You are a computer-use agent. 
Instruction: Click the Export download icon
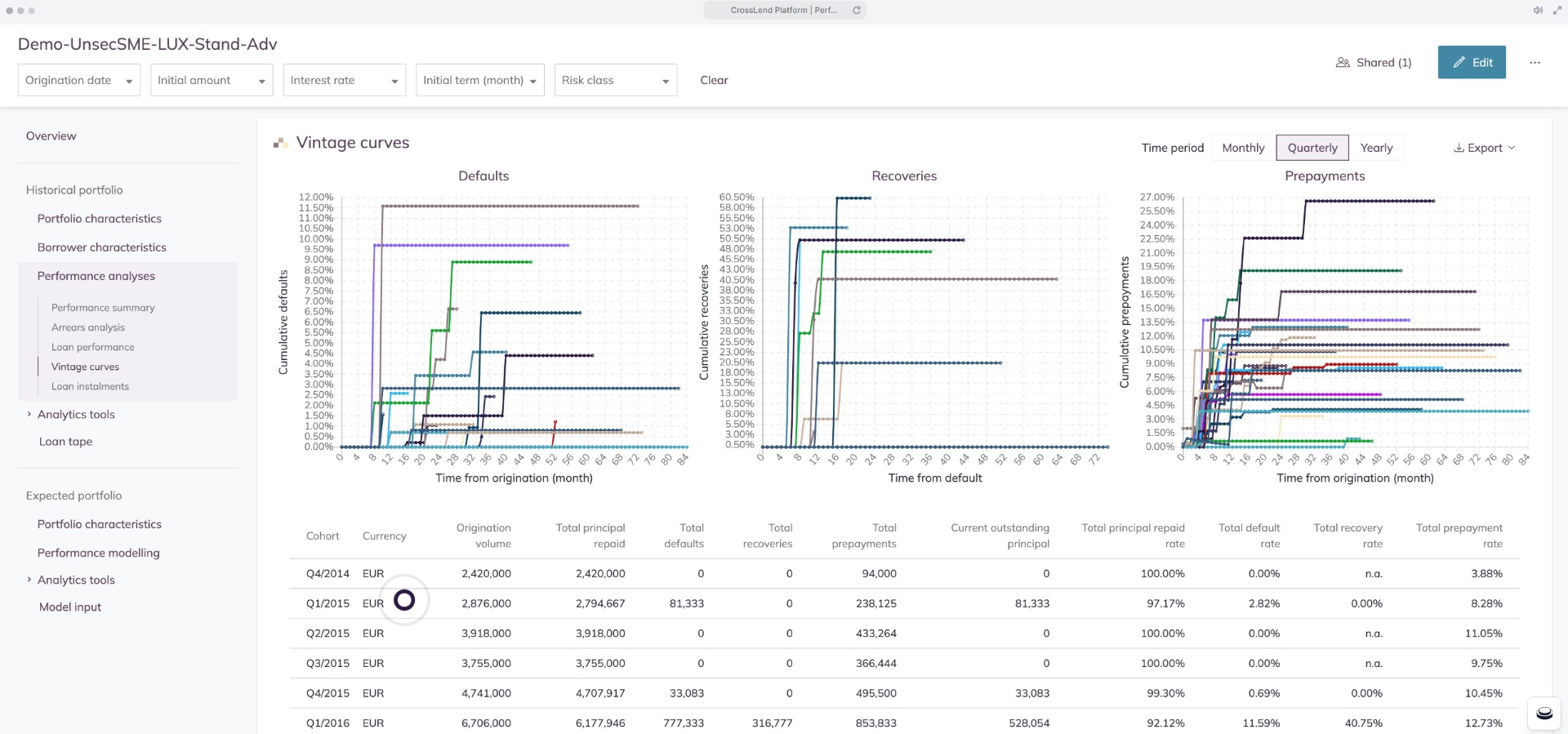[1459, 148]
